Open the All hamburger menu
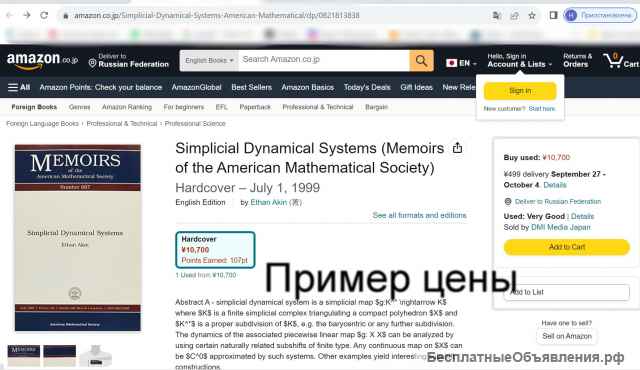 tap(19, 87)
